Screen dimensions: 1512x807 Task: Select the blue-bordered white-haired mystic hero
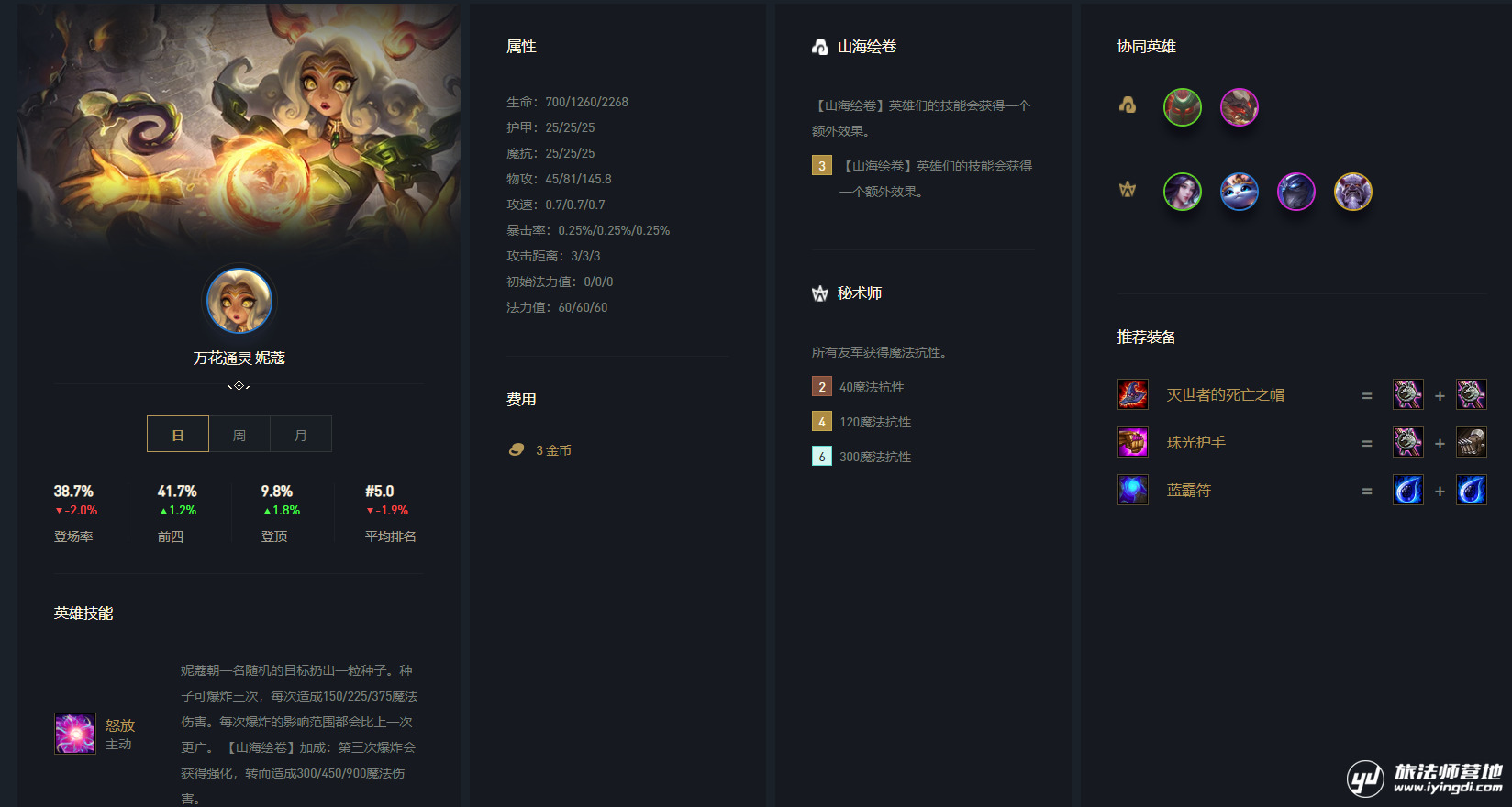[x=1240, y=192]
